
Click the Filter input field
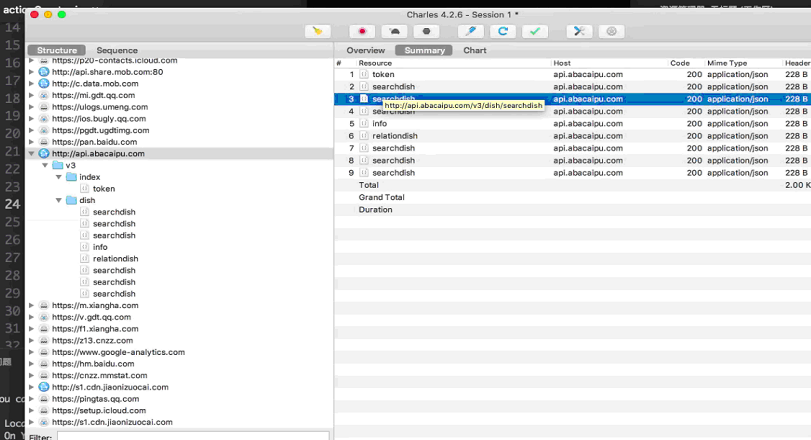193,436
